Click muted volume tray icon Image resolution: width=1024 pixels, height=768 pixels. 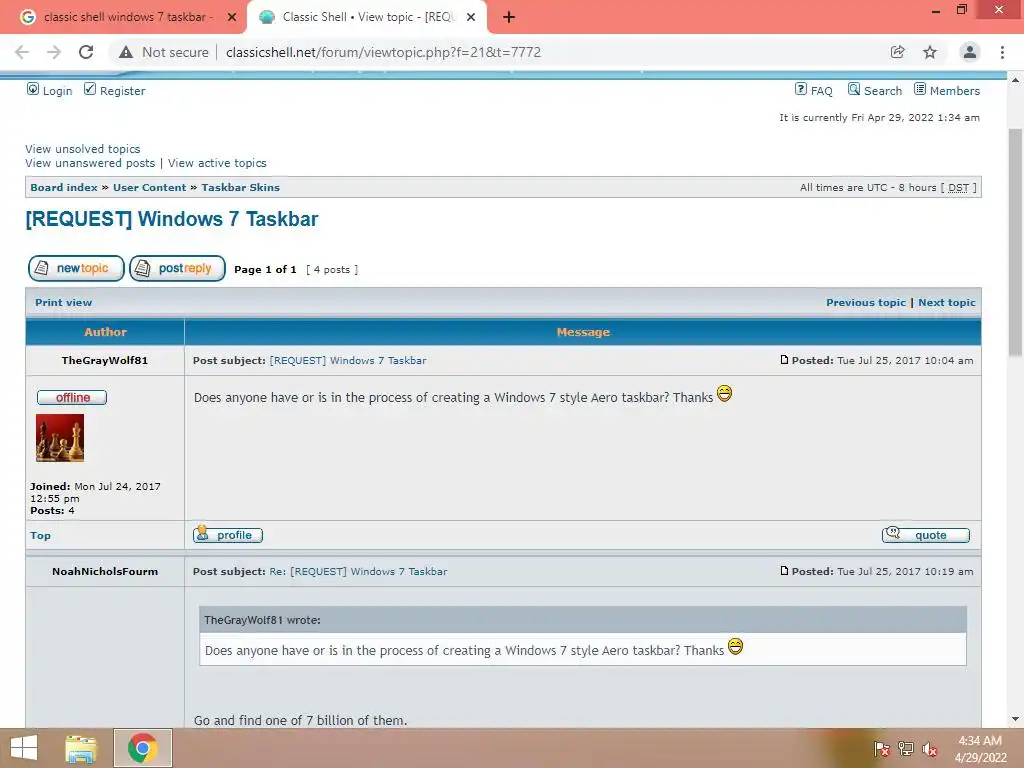930,749
